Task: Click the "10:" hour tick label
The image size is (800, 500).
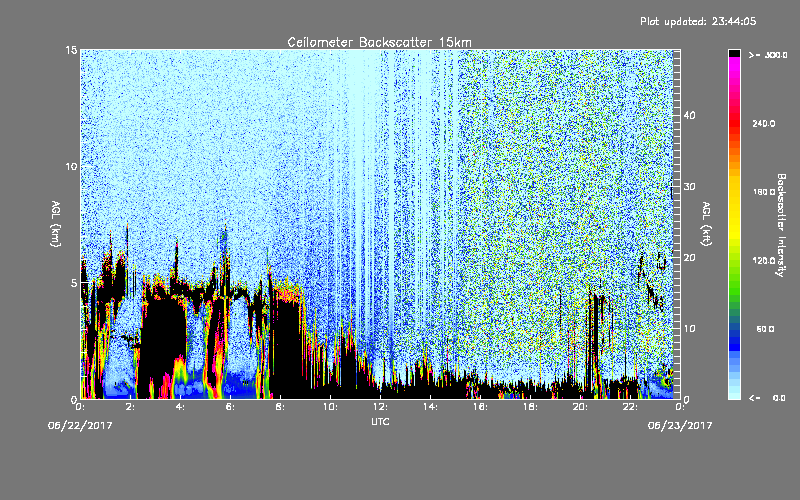Action: 330,407
